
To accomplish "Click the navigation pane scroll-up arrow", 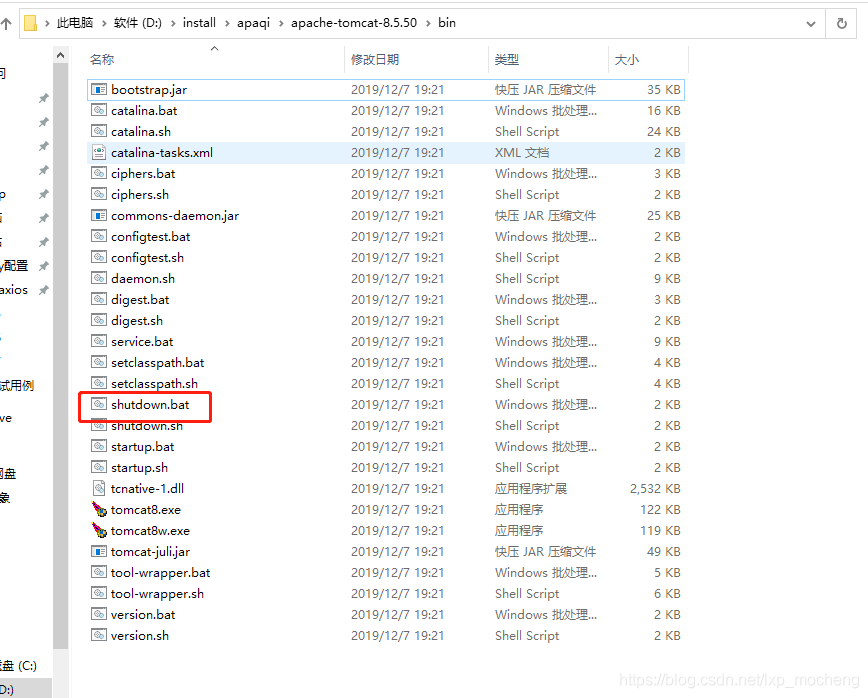I will tap(60, 55).
